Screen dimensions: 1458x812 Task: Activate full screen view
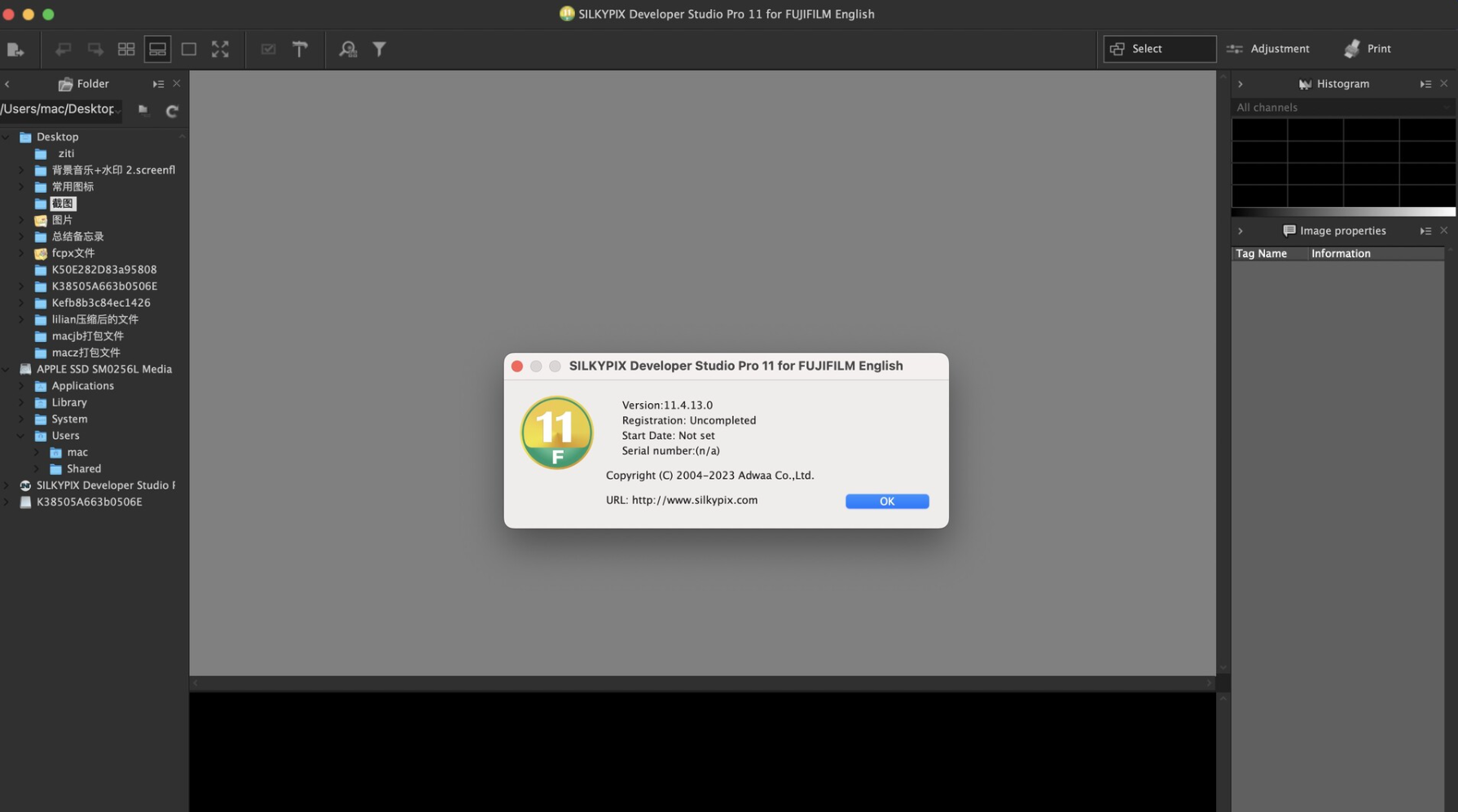point(220,49)
